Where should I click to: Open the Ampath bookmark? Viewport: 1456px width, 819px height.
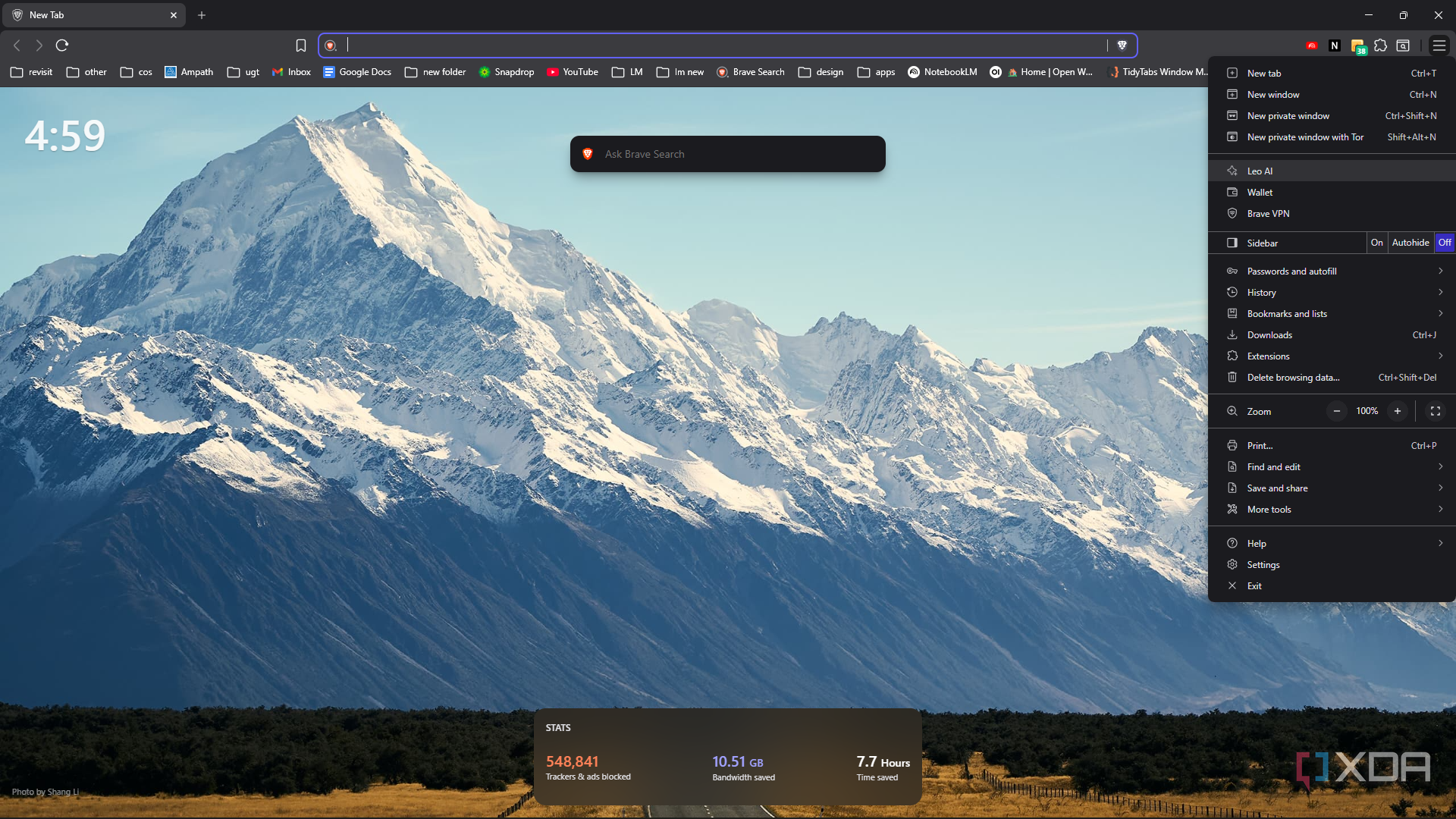tap(189, 72)
